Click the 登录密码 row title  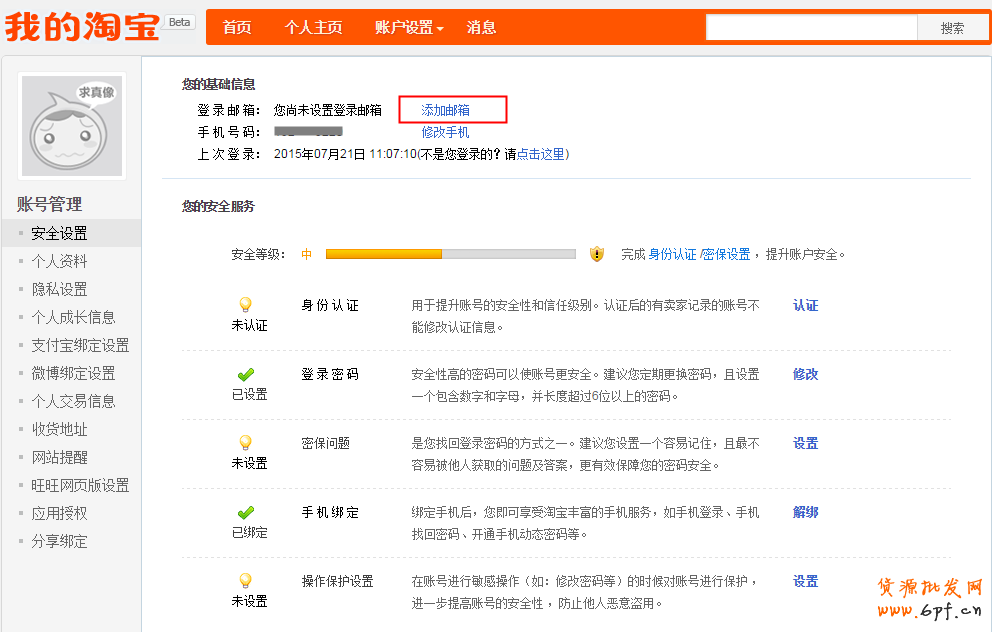point(330,375)
